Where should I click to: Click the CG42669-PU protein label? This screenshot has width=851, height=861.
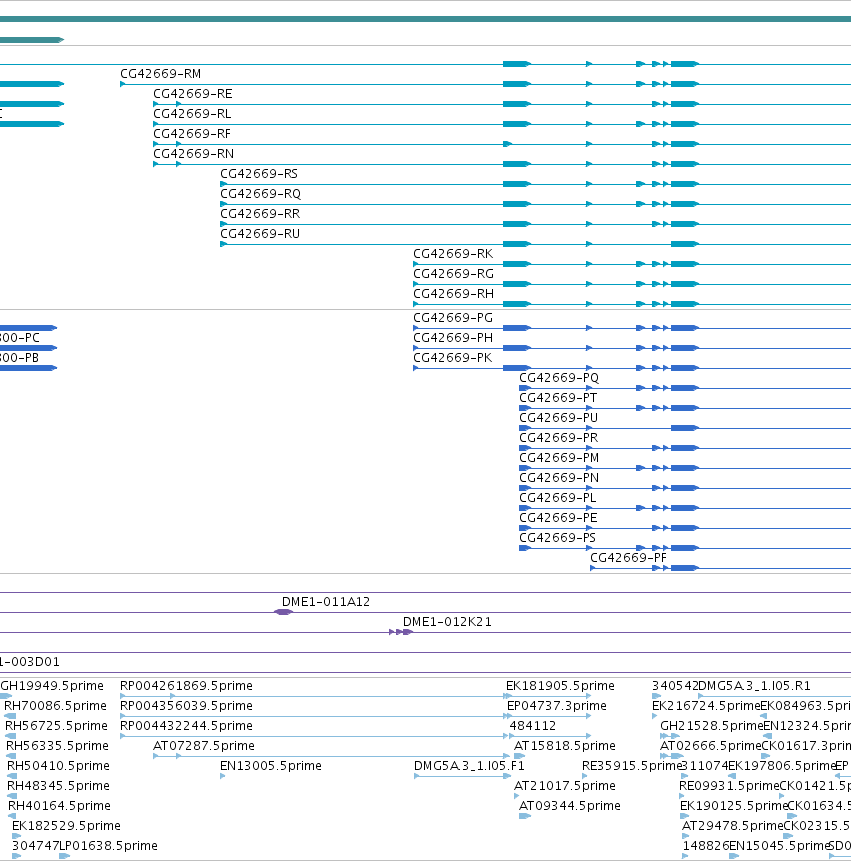[x=558, y=418]
